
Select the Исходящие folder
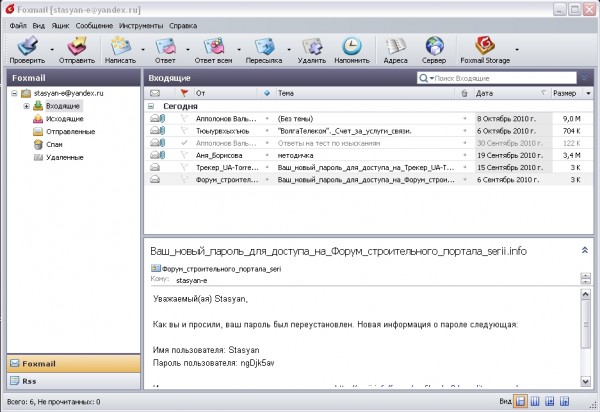pyautogui.click(x=65, y=119)
